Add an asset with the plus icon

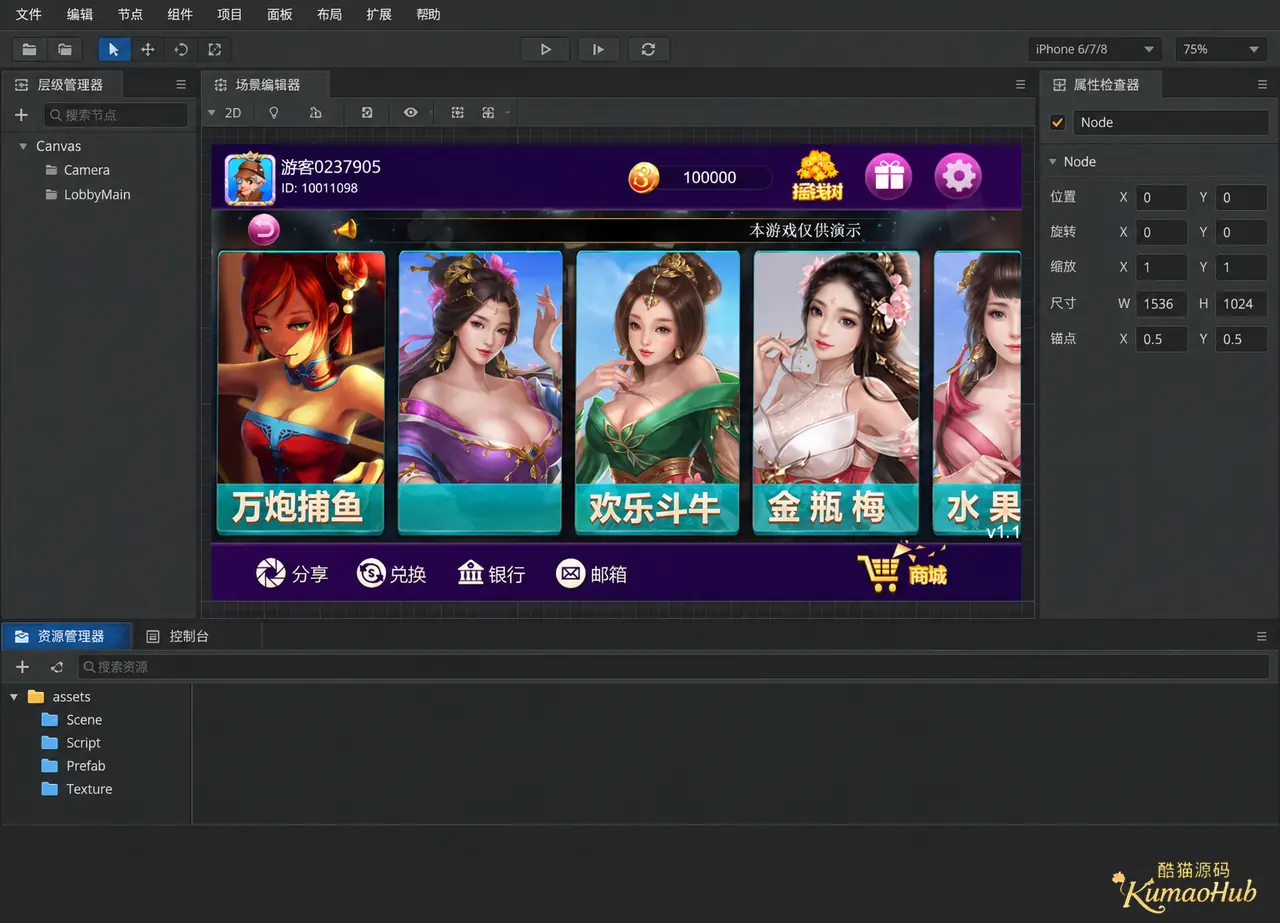22,667
